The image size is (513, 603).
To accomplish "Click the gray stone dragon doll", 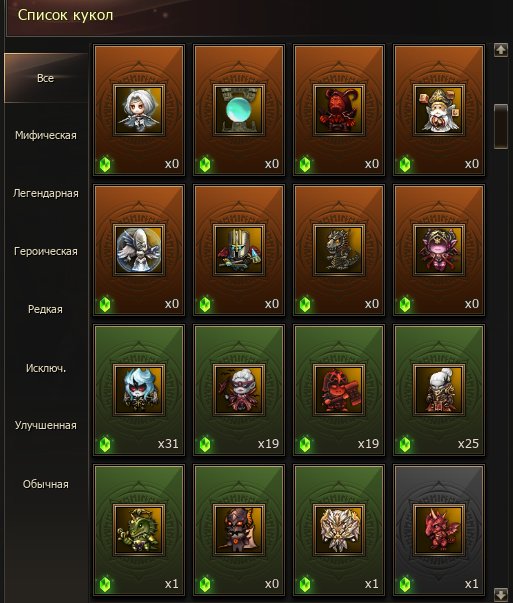I will tap(339, 250).
